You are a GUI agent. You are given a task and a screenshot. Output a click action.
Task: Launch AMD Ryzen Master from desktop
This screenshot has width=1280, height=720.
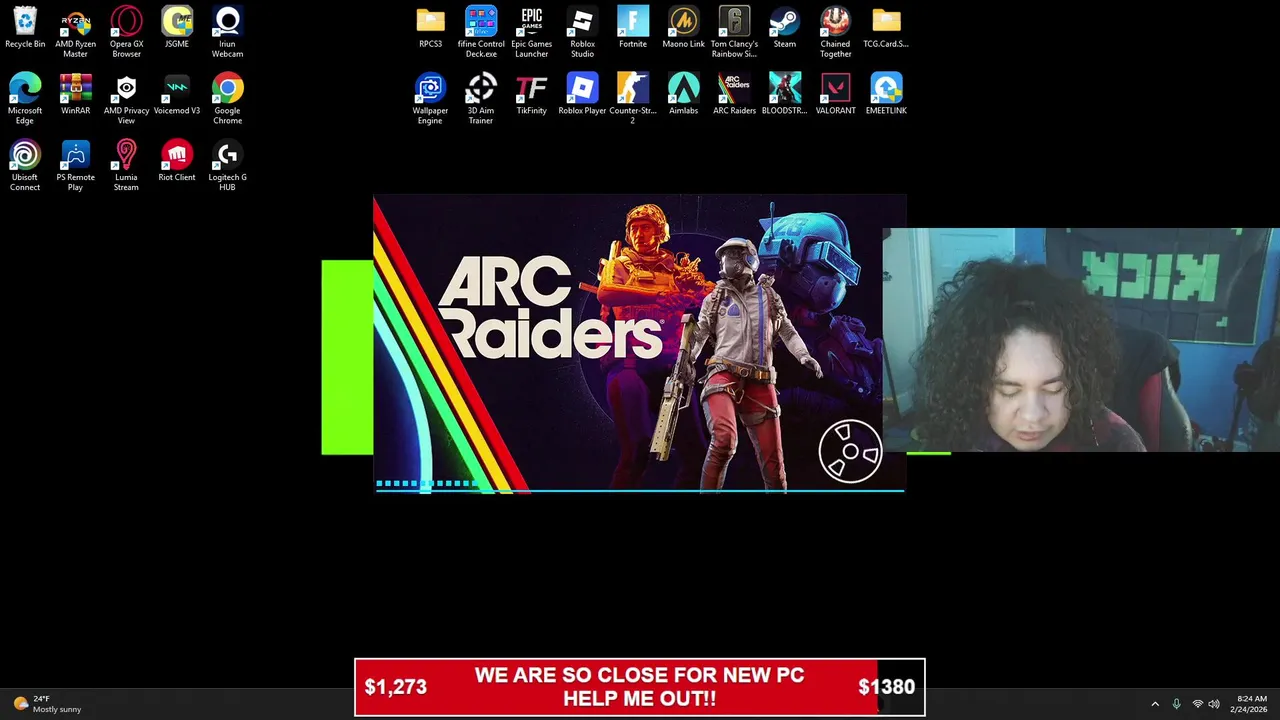(75, 32)
